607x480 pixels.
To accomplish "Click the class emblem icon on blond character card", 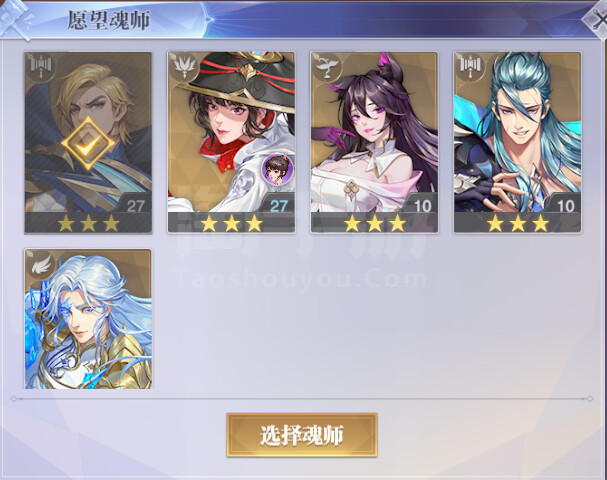I will 40,66.
